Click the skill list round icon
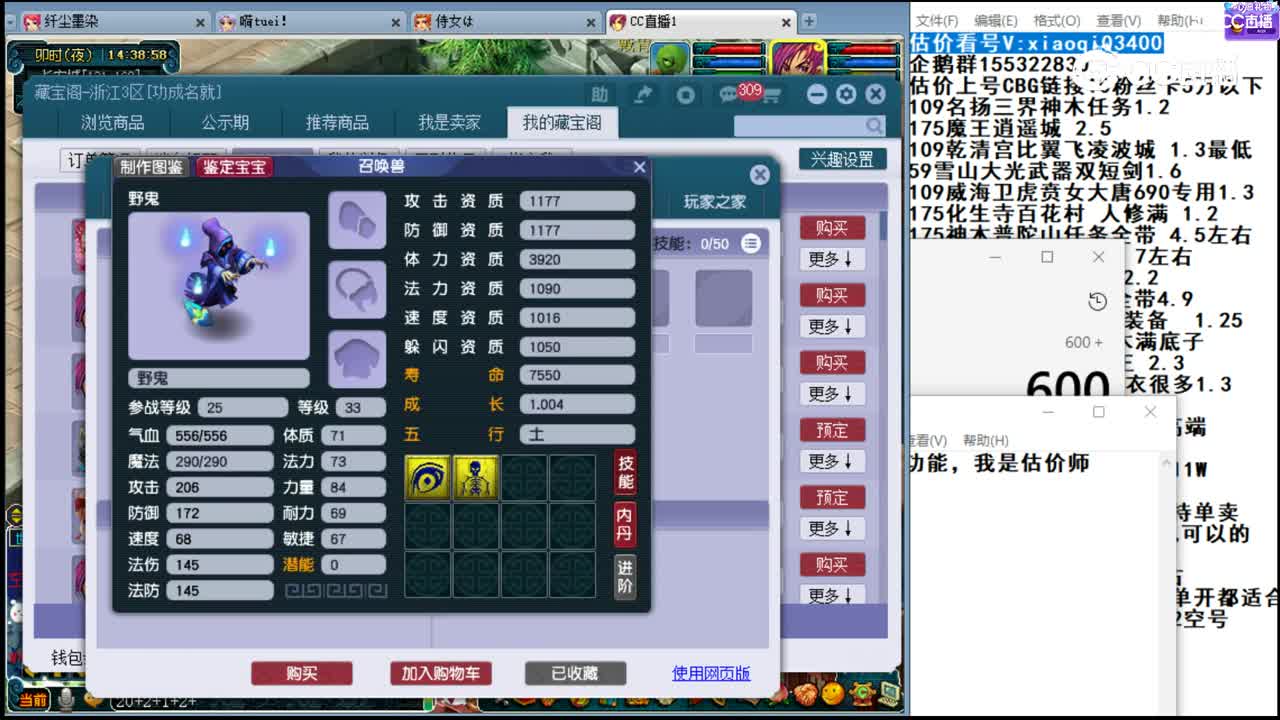 [x=751, y=243]
